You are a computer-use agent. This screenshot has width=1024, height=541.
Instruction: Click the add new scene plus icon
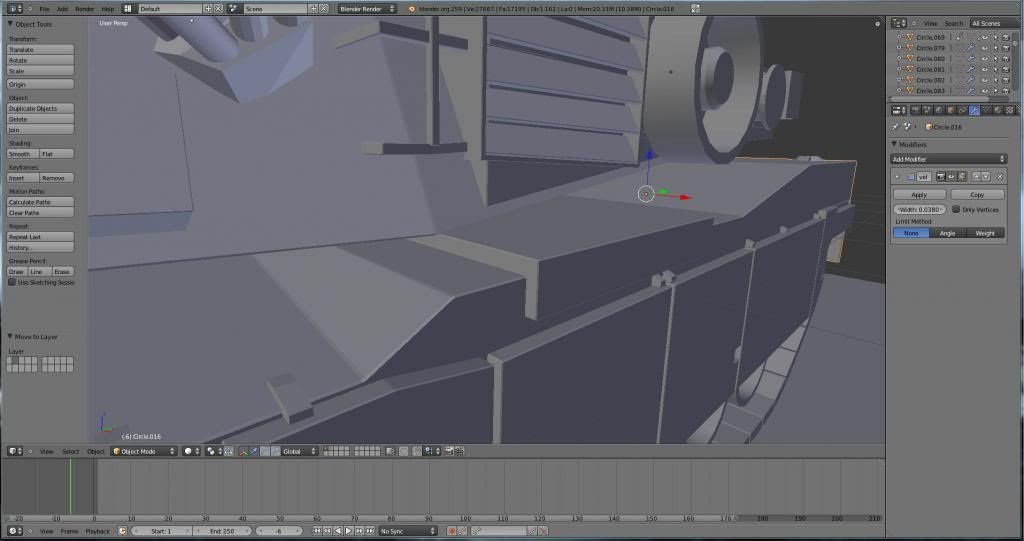(x=314, y=8)
